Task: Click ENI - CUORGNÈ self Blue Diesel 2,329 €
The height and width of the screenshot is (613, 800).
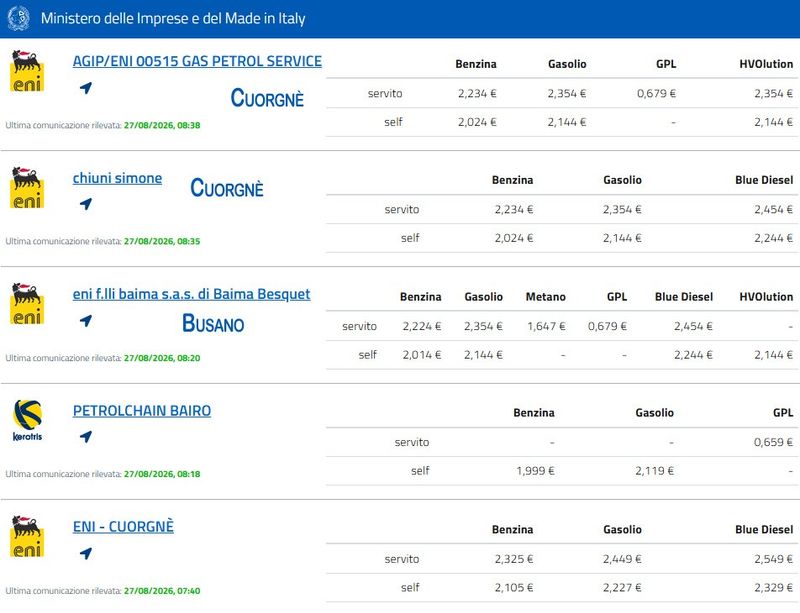Action: [773, 587]
